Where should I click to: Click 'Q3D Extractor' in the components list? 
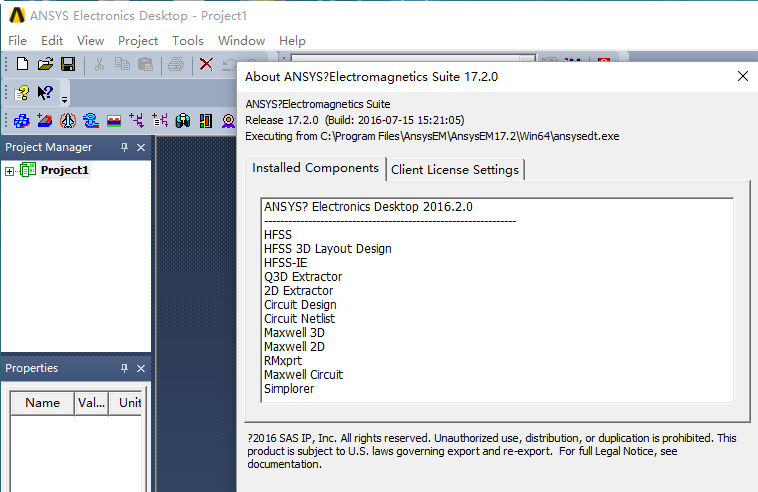coord(303,277)
